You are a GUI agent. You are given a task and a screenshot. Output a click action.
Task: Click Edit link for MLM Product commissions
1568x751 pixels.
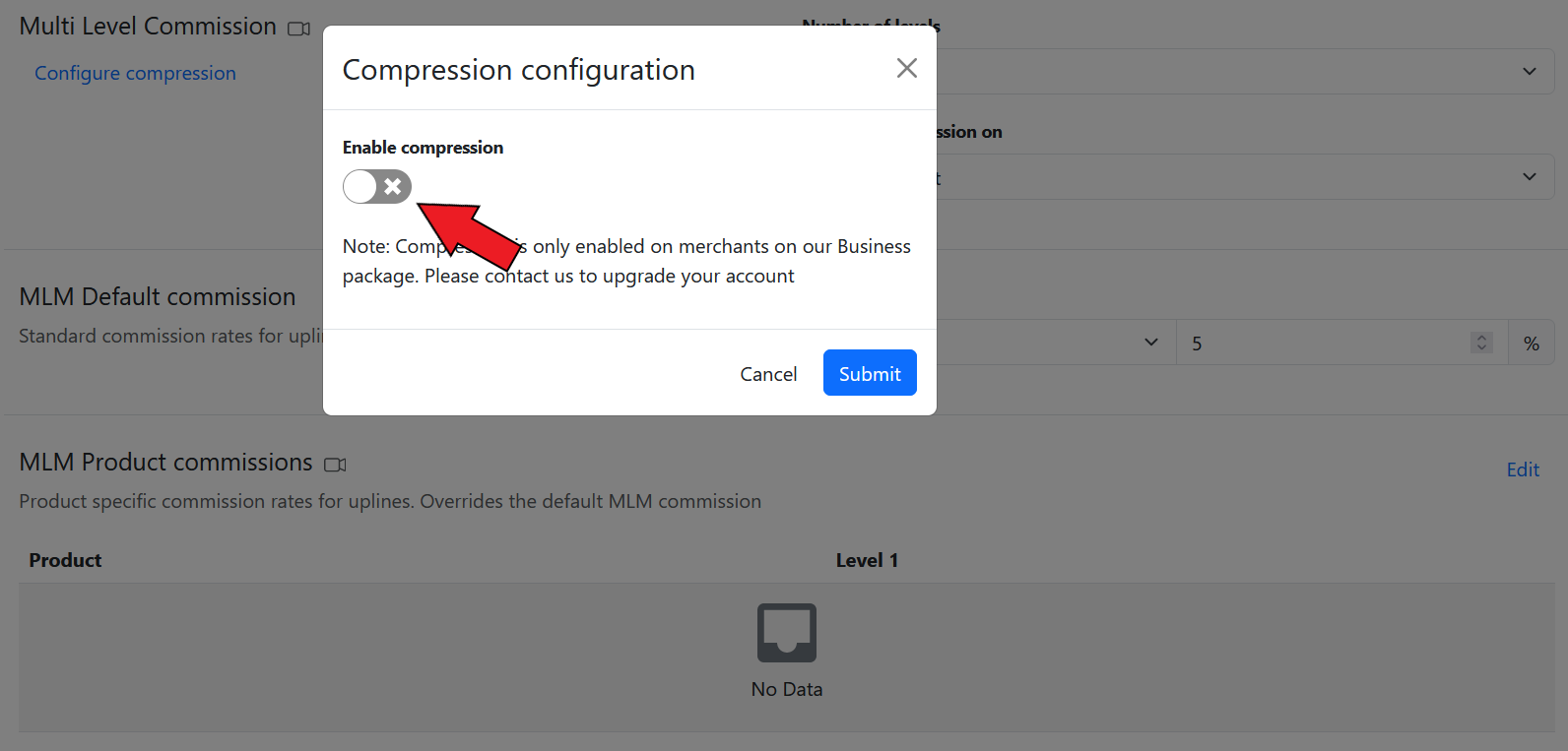pos(1522,469)
